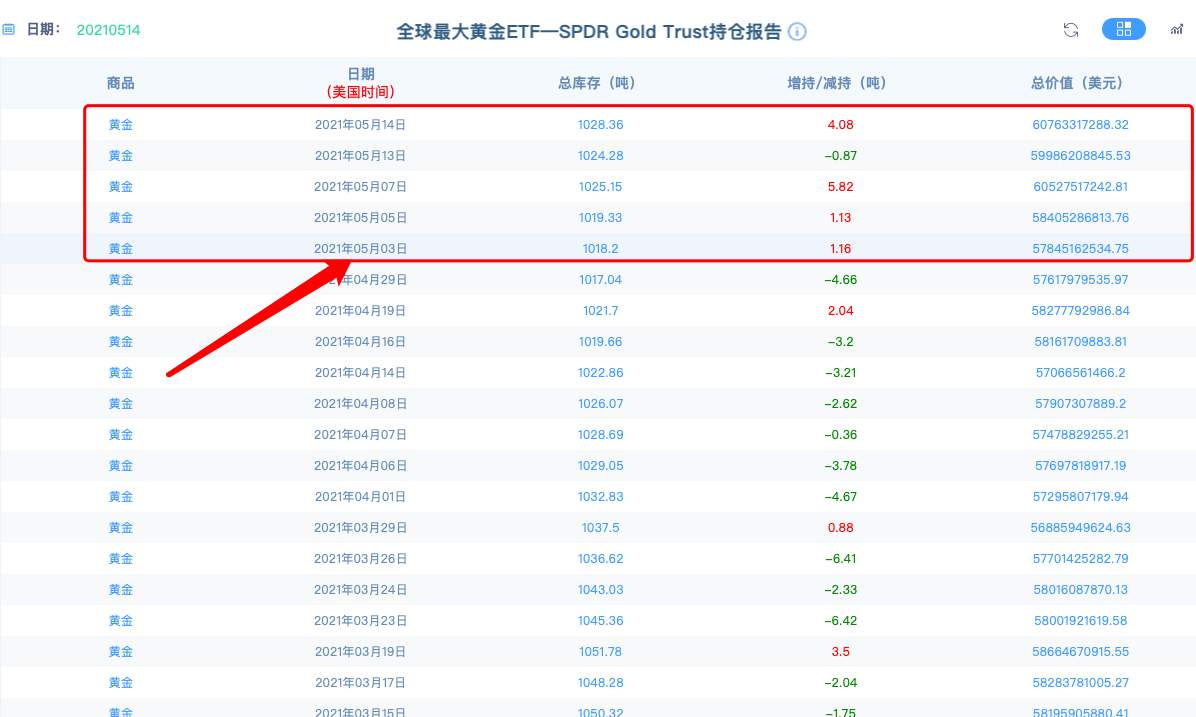
Task: Click the change value -0.36
Action: point(840,435)
